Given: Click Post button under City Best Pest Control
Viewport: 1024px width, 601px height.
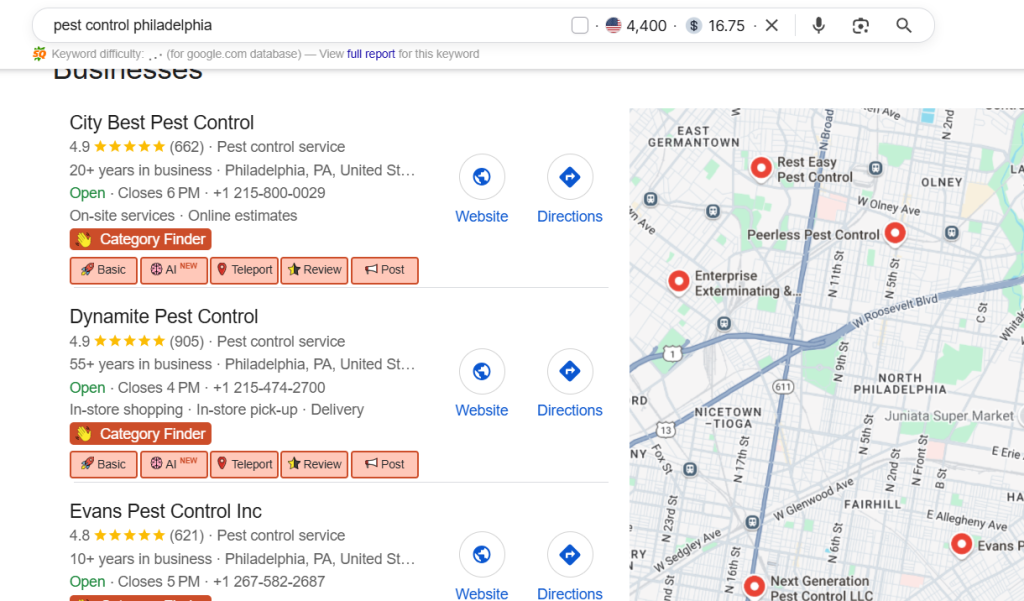Looking at the screenshot, I should click(x=385, y=270).
